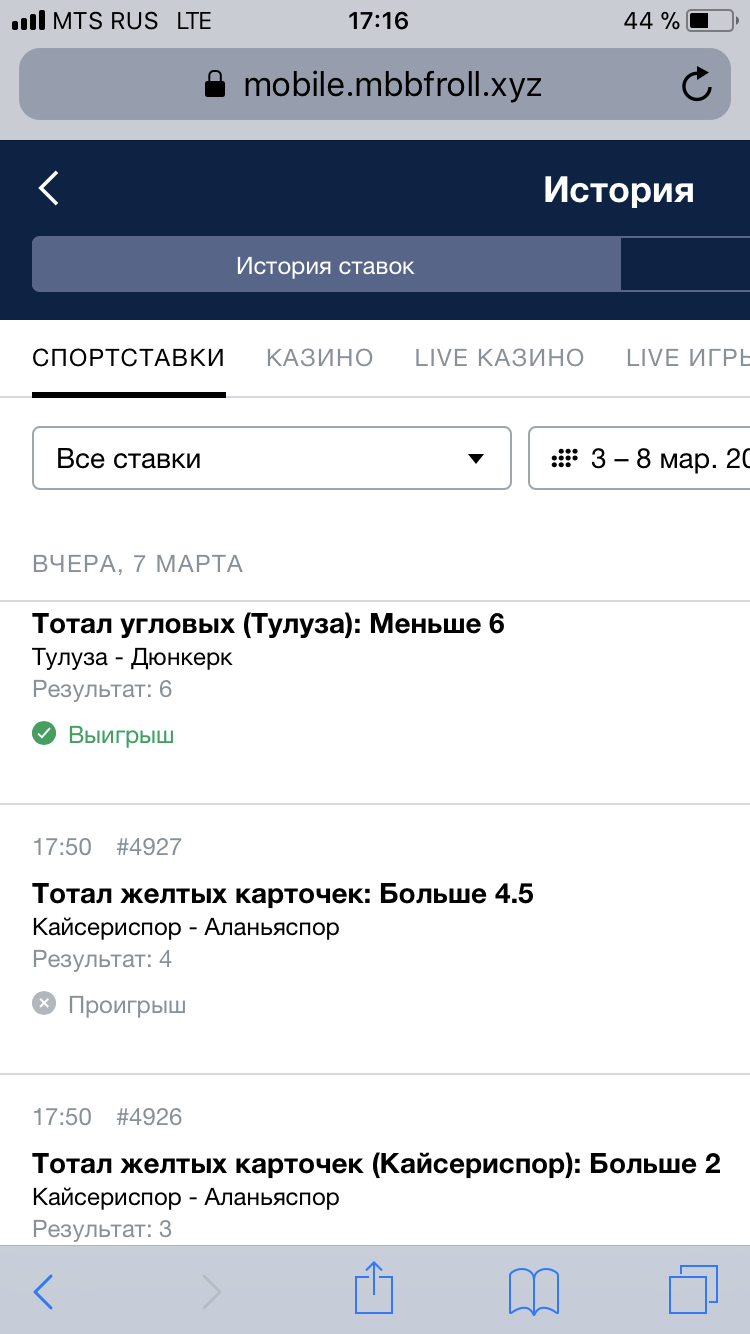Tap the back chevron next to История
750x1334 pixels.
click(47, 187)
